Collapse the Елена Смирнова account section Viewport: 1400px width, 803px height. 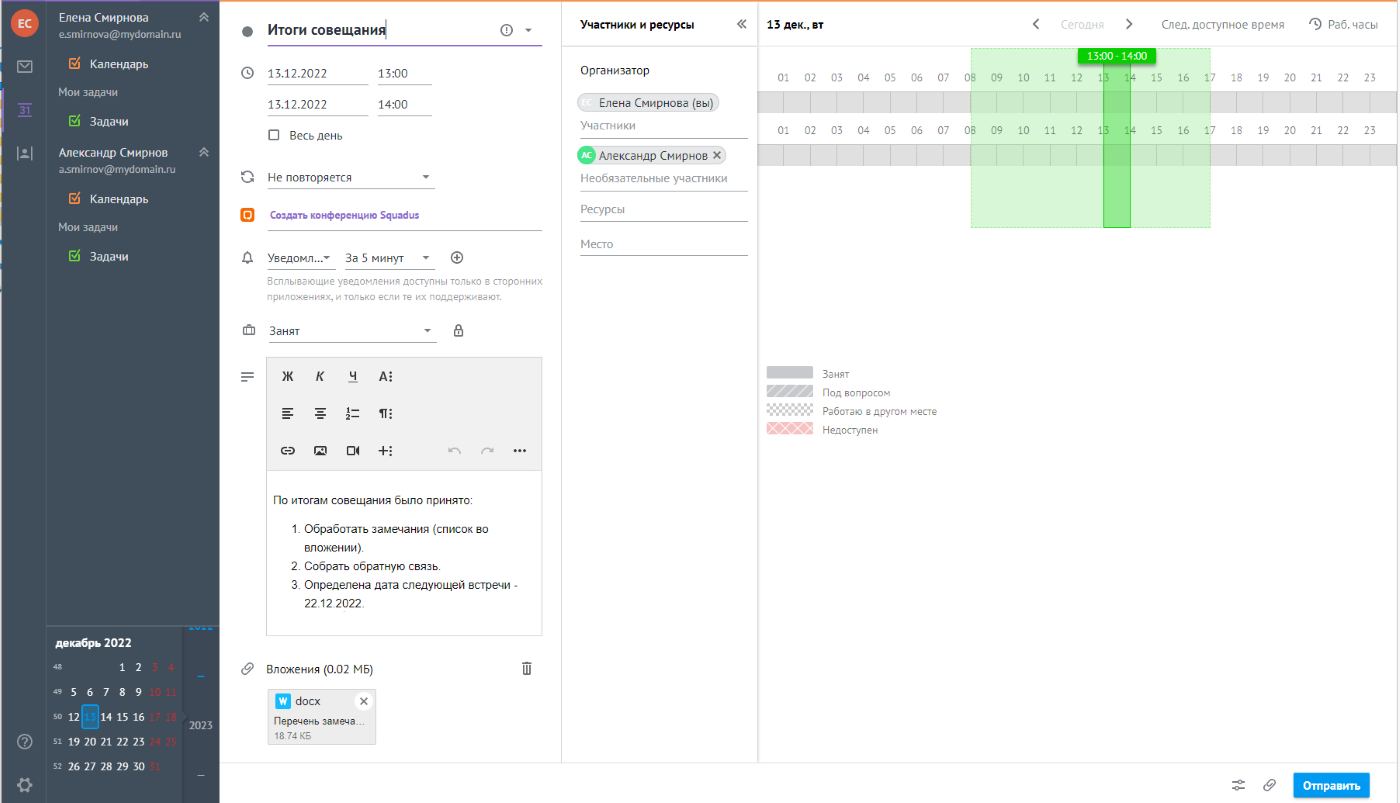coord(204,17)
